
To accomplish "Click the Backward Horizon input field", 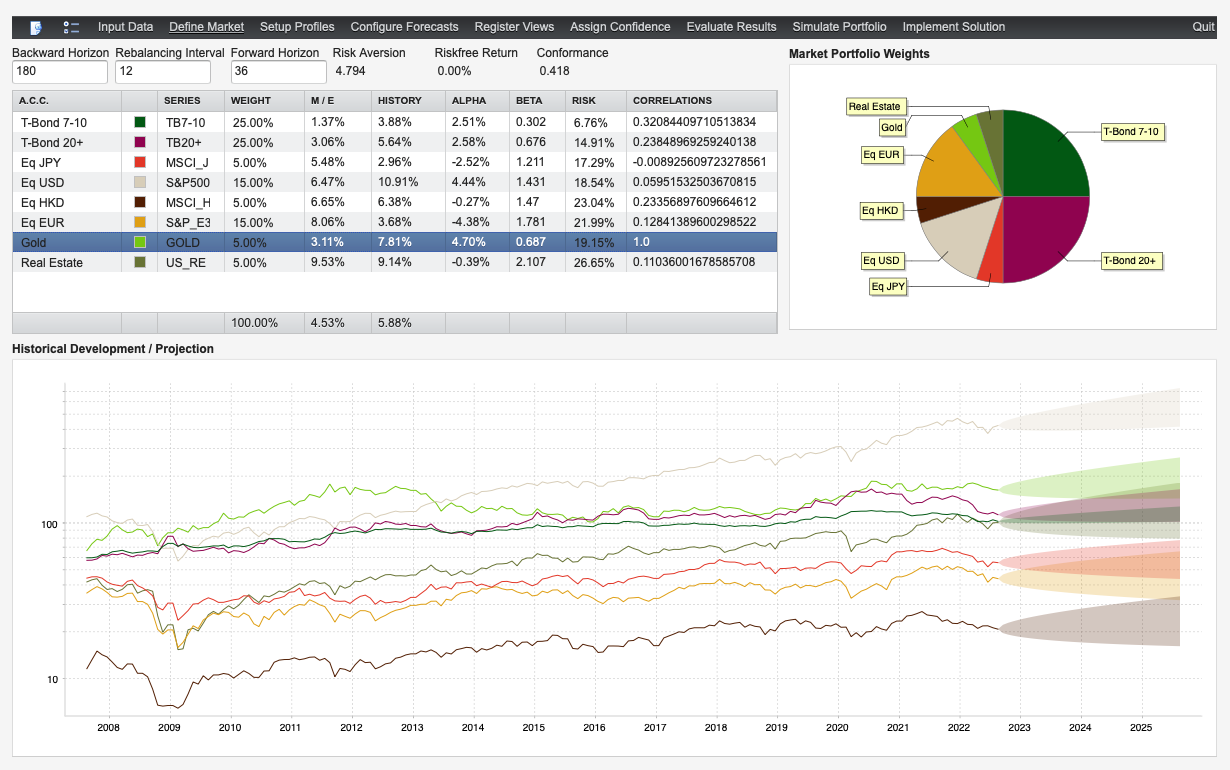I will tap(60, 72).
